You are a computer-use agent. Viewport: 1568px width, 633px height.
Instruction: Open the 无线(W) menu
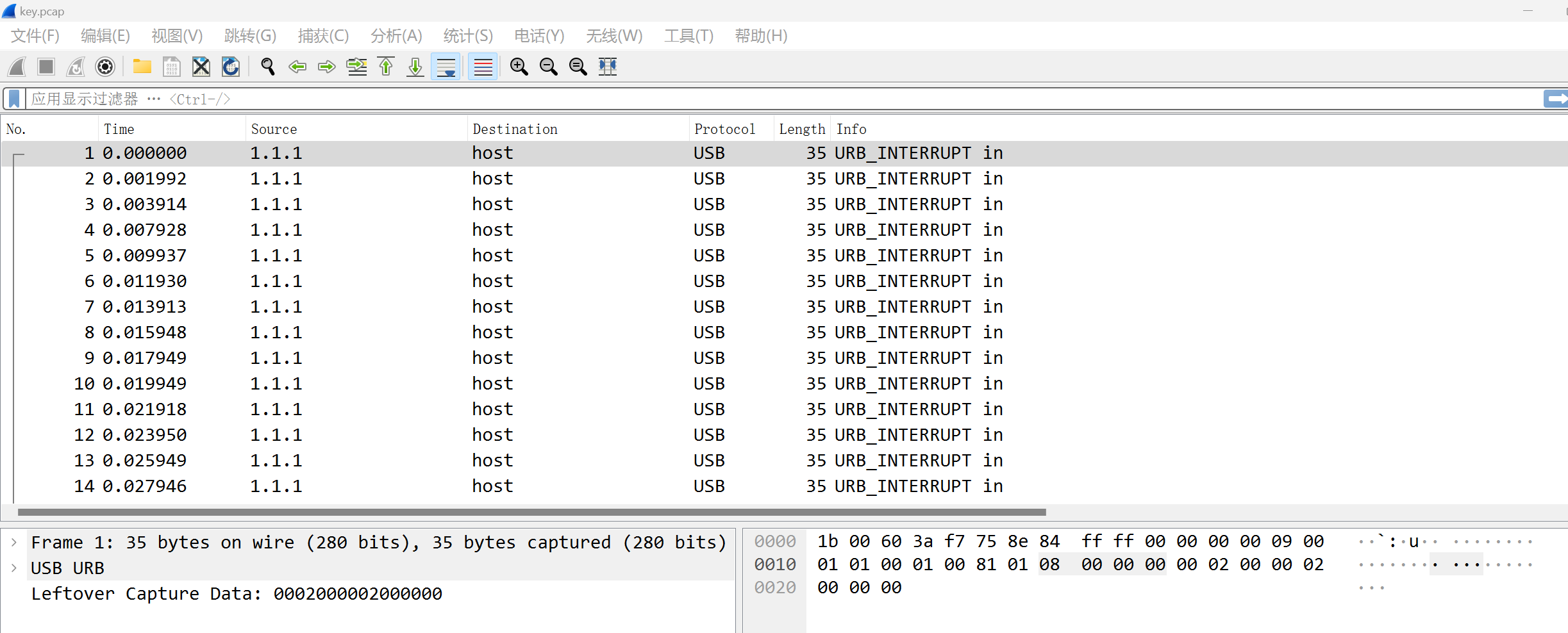614,36
